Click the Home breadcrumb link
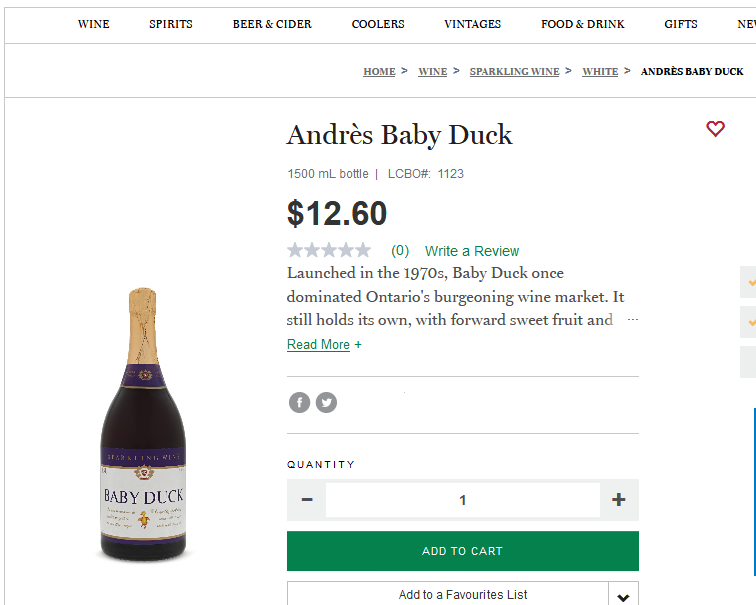The image size is (756, 605). (x=379, y=72)
